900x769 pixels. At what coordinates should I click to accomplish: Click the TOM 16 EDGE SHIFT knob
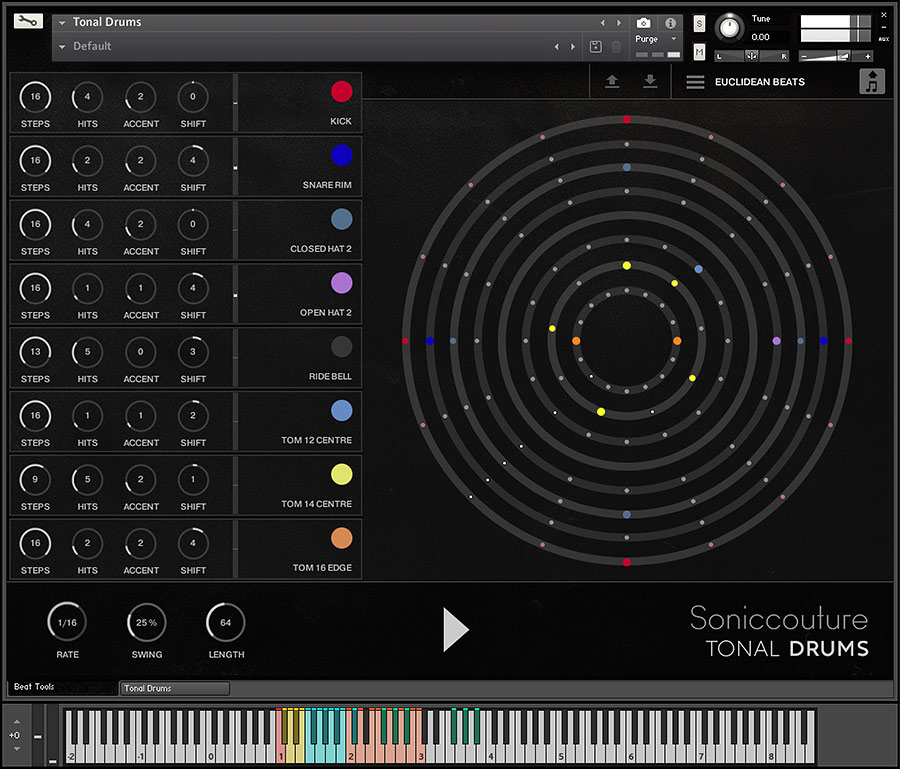[193, 543]
